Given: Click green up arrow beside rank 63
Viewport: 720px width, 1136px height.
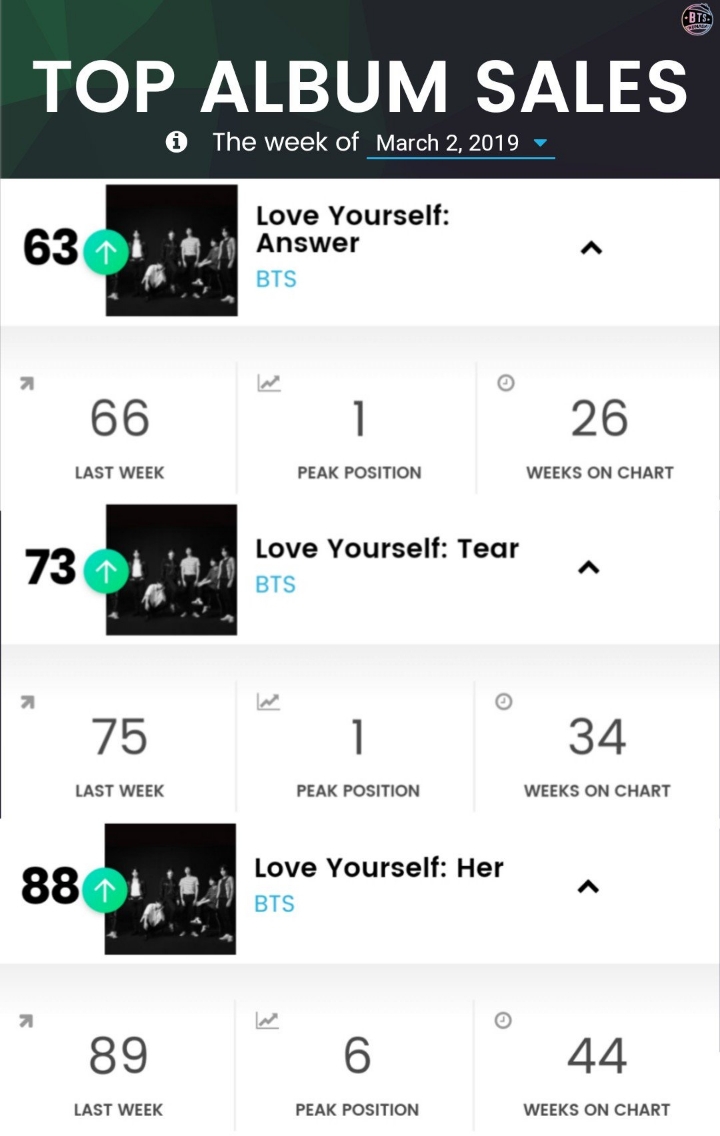Looking at the screenshot, I should click(x=106, y=252).
